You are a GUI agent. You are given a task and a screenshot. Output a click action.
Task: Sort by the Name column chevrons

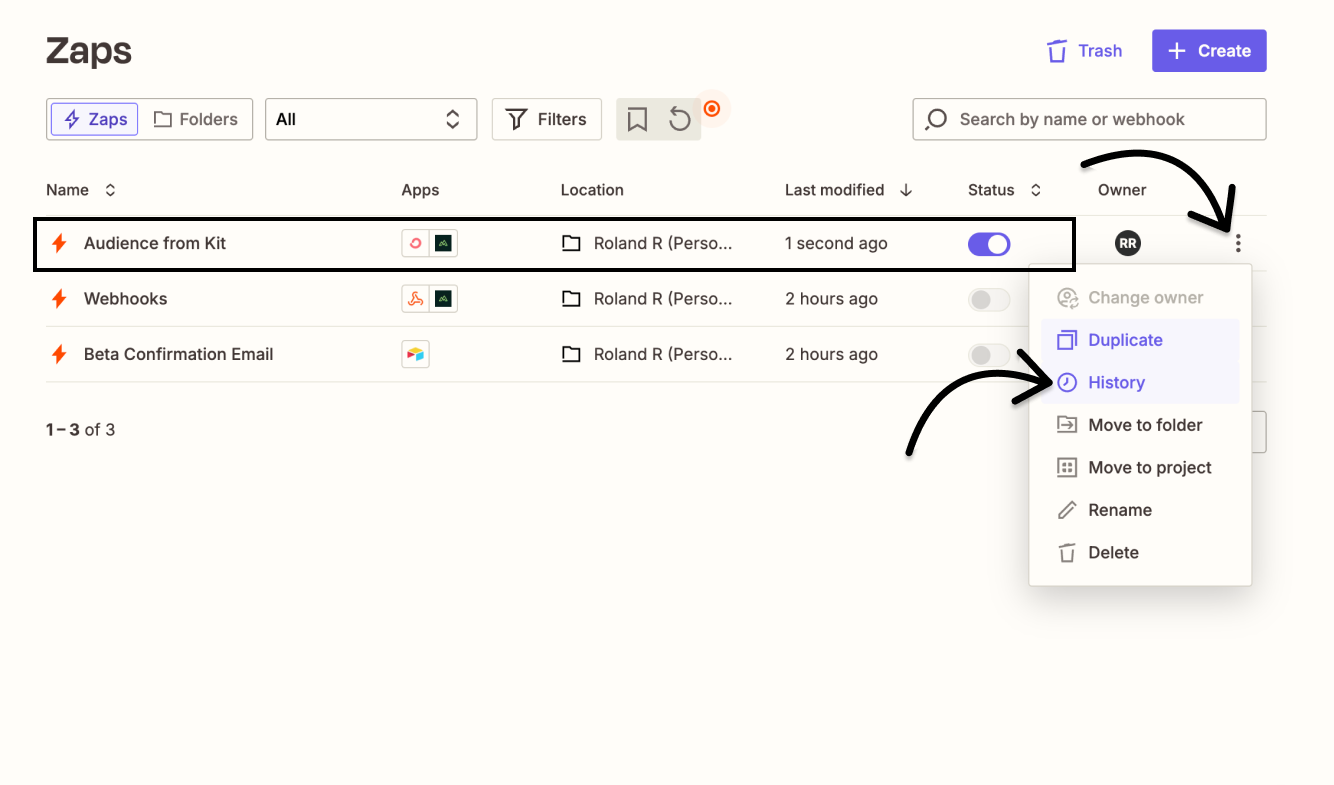pos(110,189)
